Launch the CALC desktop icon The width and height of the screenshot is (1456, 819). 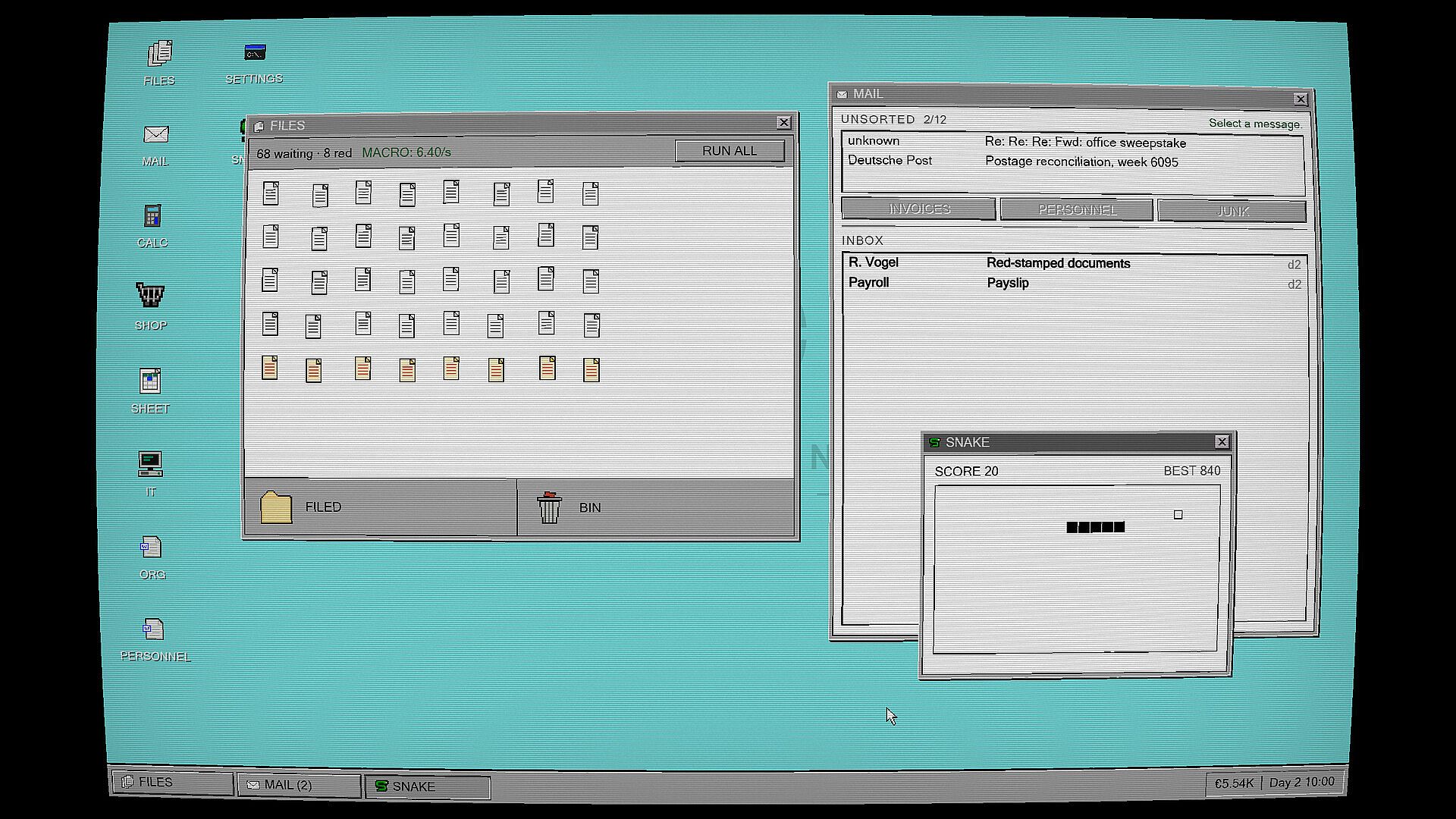pos(152,226)
